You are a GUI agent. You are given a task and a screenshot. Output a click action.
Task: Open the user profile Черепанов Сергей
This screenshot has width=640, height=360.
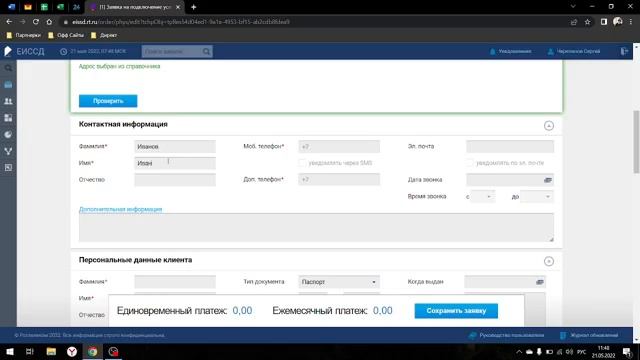point(574,51)
